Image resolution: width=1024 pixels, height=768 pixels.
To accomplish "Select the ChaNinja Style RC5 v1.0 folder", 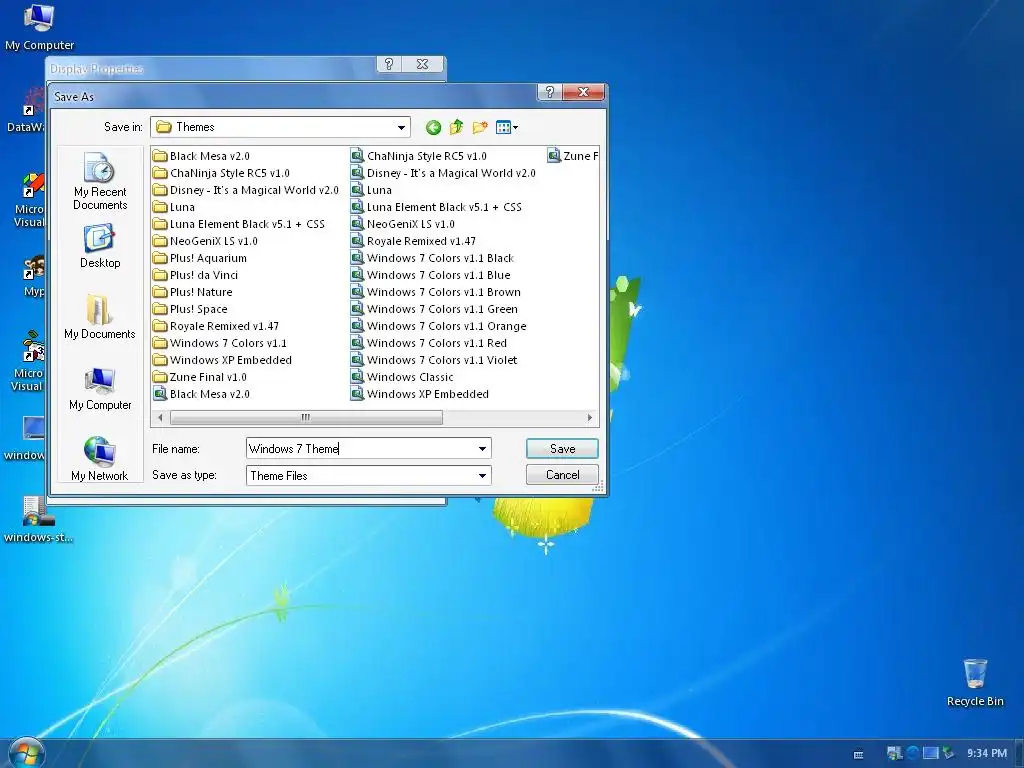I will 221,173.
